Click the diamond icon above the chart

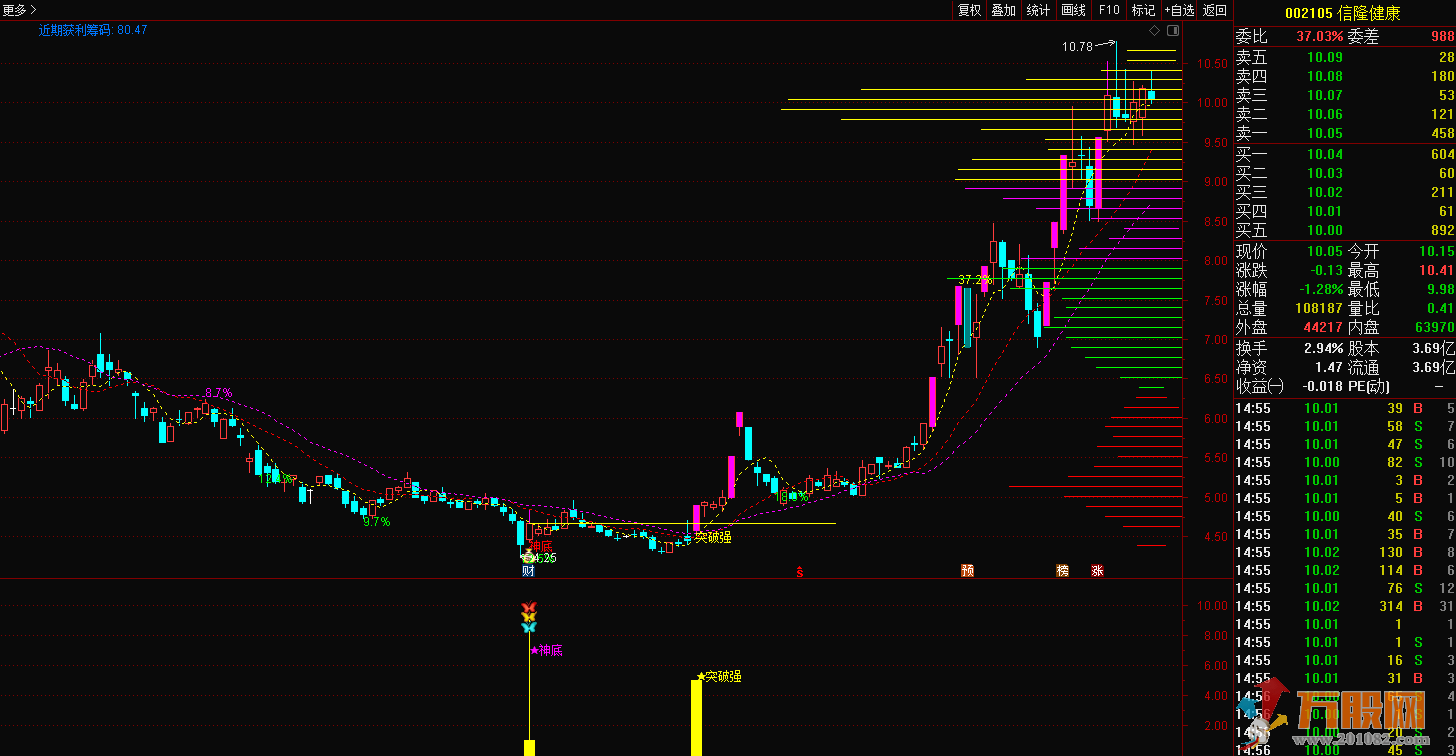(1154, 31)
